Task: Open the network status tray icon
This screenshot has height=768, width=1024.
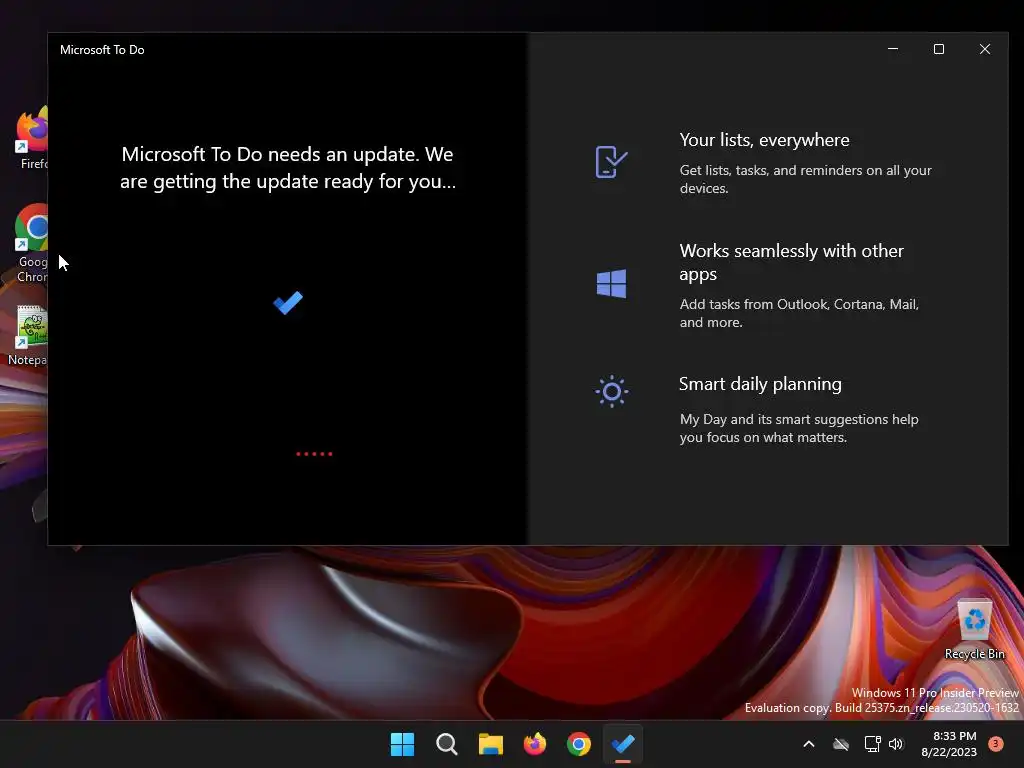Action: coord(872,744)
